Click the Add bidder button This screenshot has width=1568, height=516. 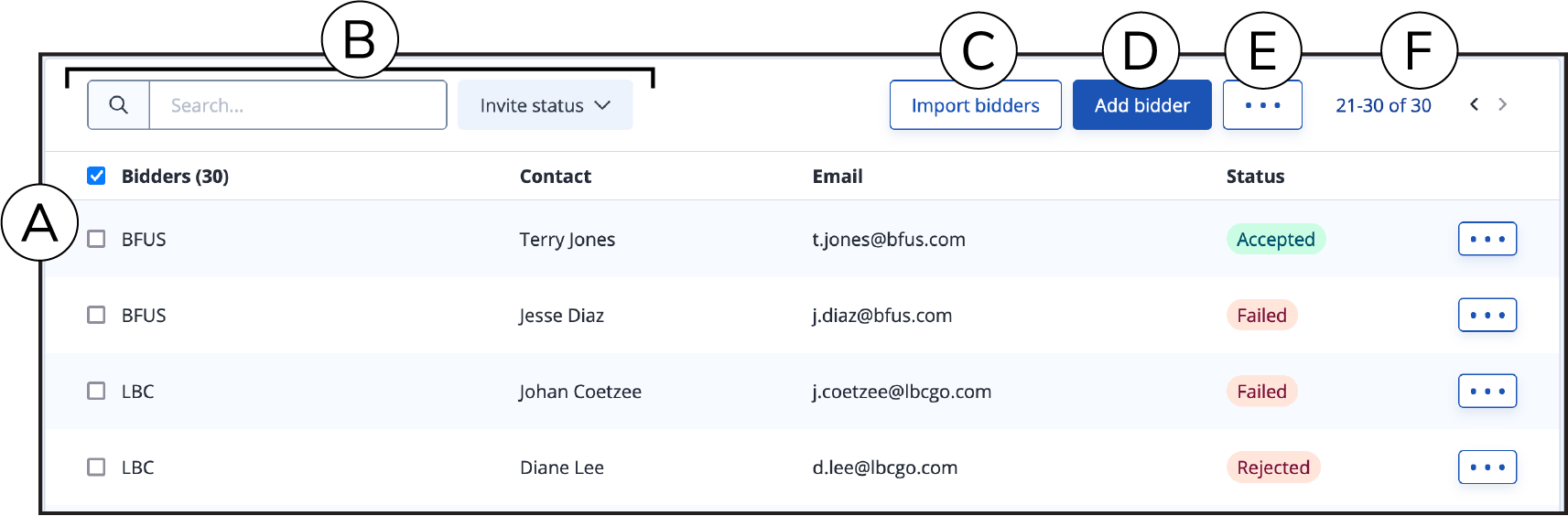pyautogui.click(x=1141, y=105)
